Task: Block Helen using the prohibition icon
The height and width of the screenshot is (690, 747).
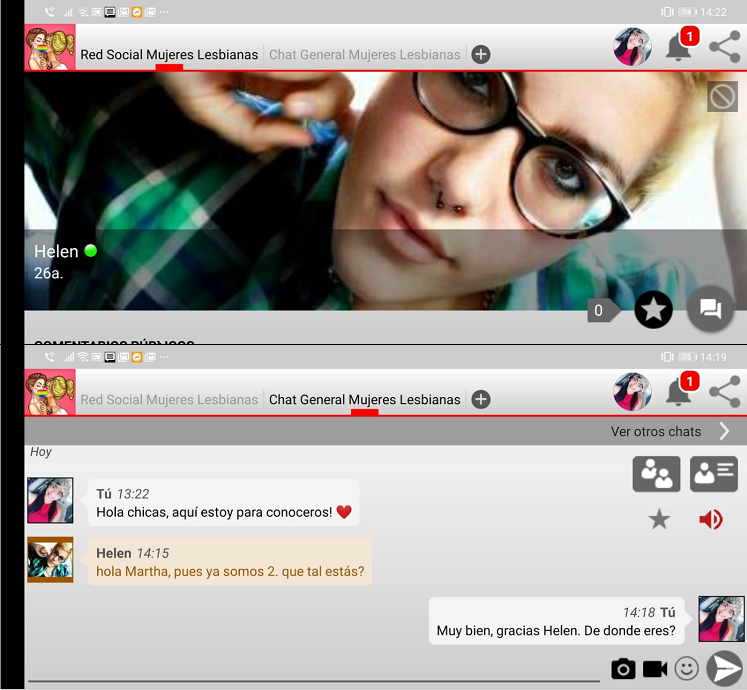Action: coord(722,97)
